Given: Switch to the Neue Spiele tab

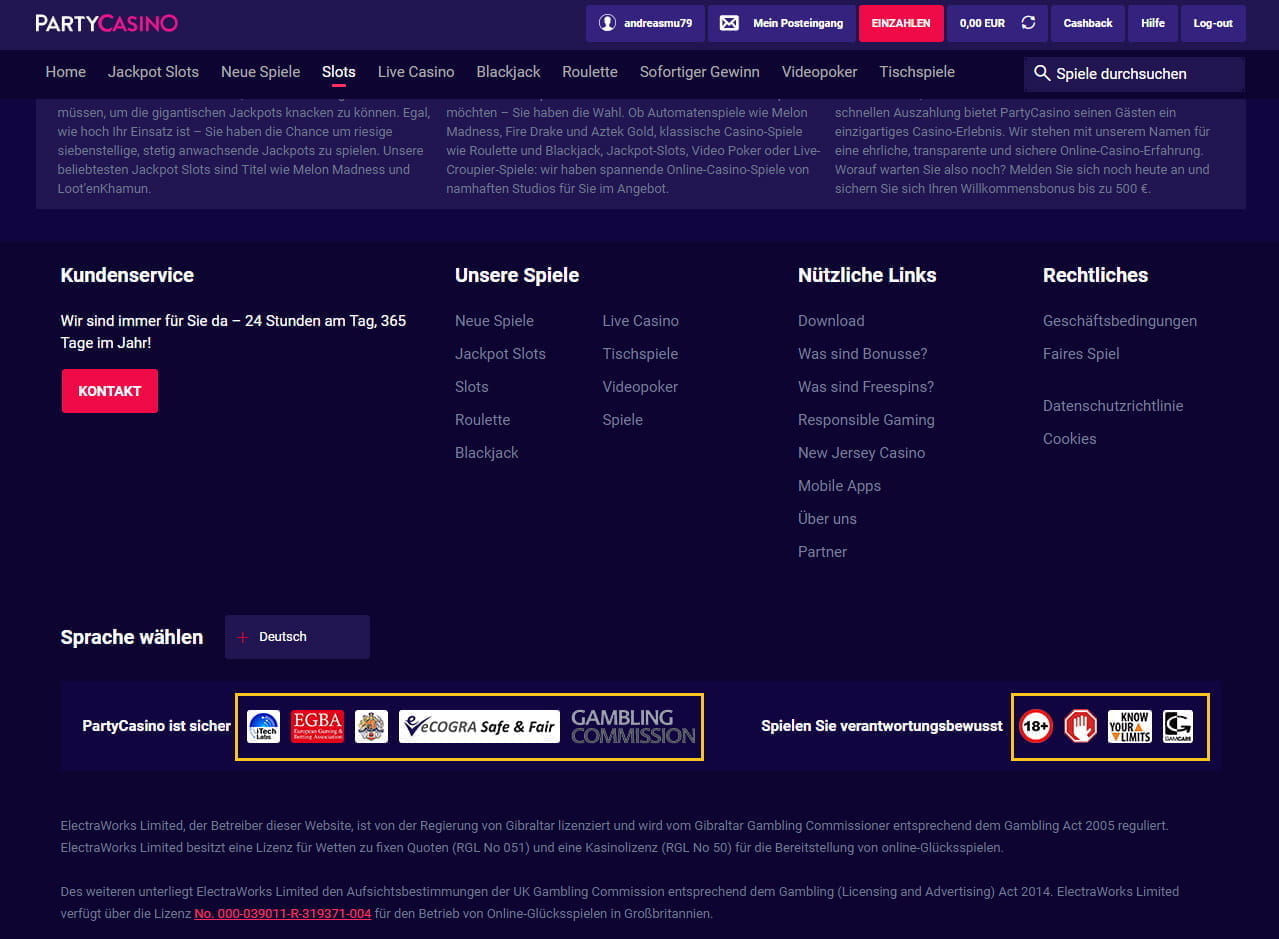Looking at the screenshot, I should pyautogui.click(x=260, y=72).
